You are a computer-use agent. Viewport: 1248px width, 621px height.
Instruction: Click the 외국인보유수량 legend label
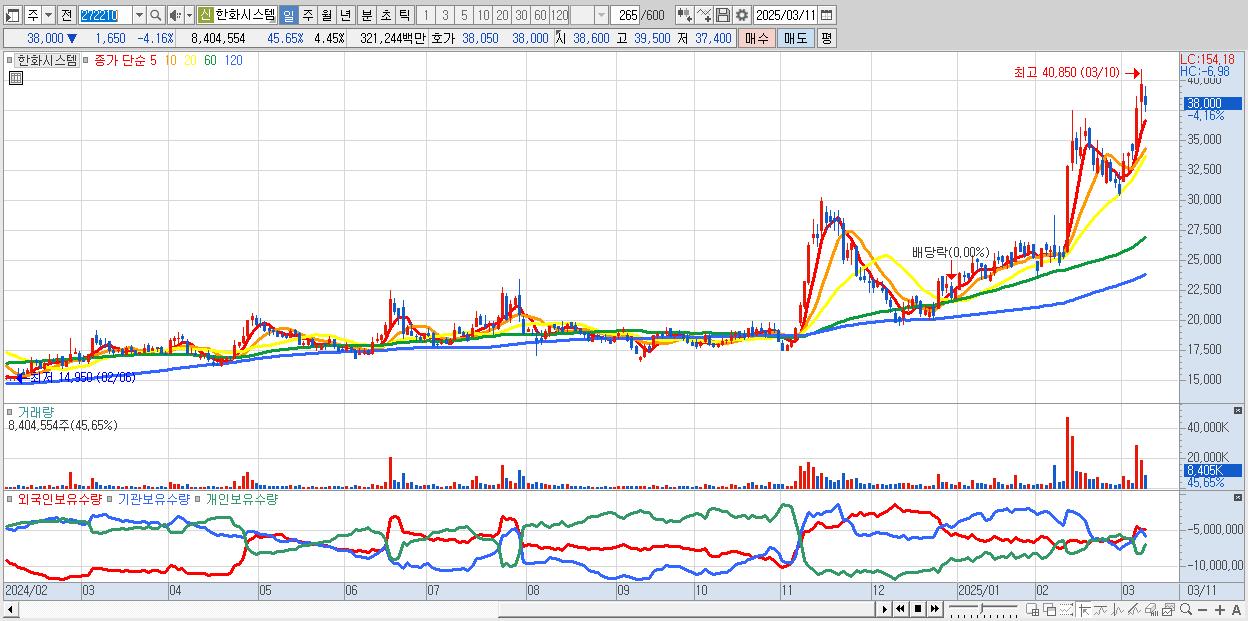(60, 498)
